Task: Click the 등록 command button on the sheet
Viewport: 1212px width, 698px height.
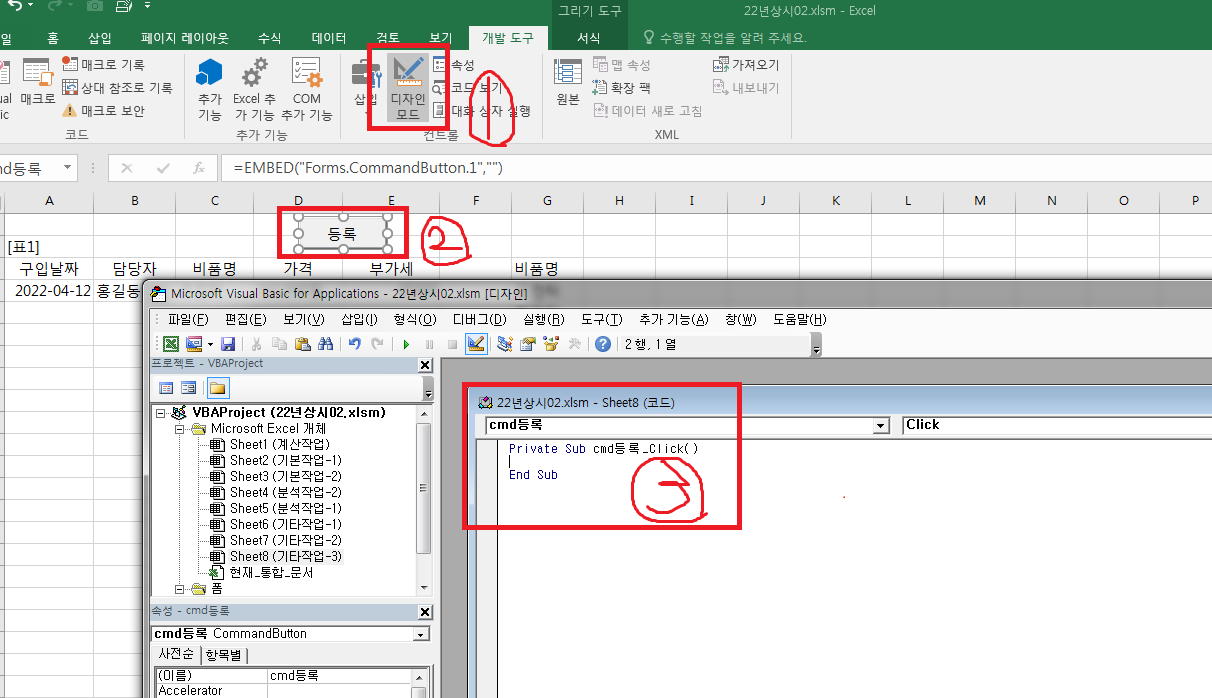Action: [x=342, y=233]
